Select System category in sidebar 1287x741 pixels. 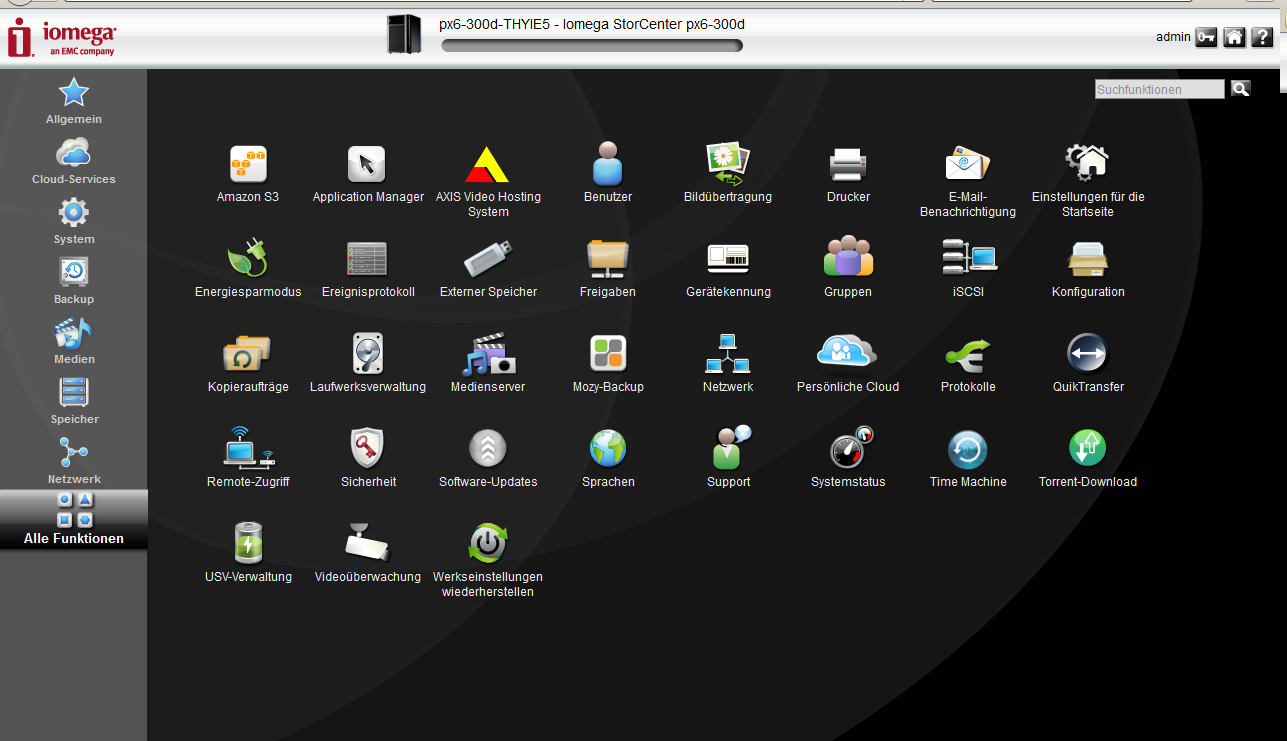(74, 221)
